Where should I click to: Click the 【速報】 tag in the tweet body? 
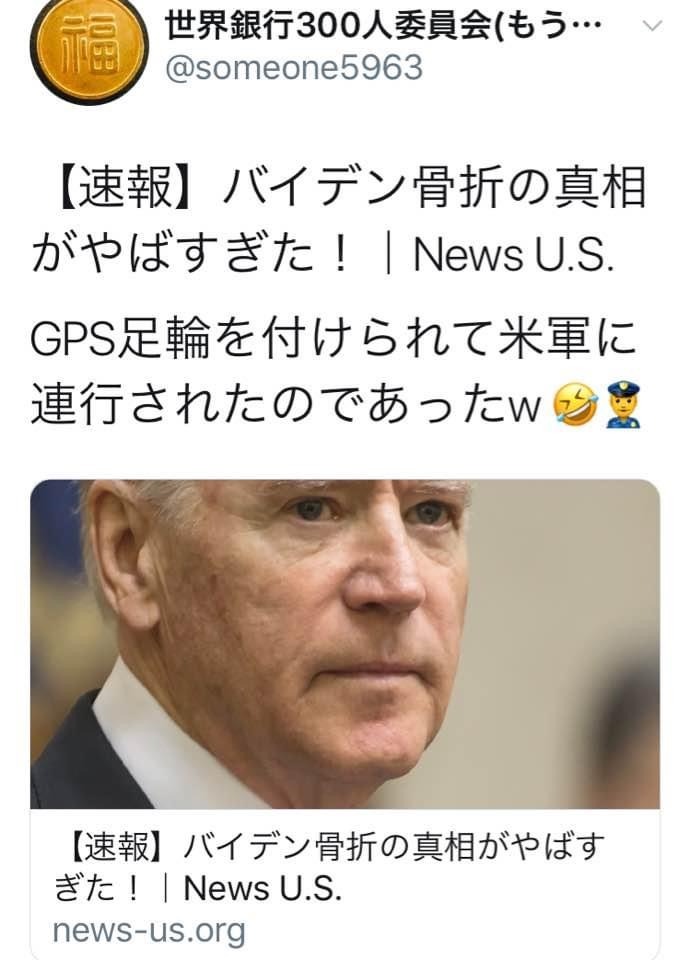(122, 187)
